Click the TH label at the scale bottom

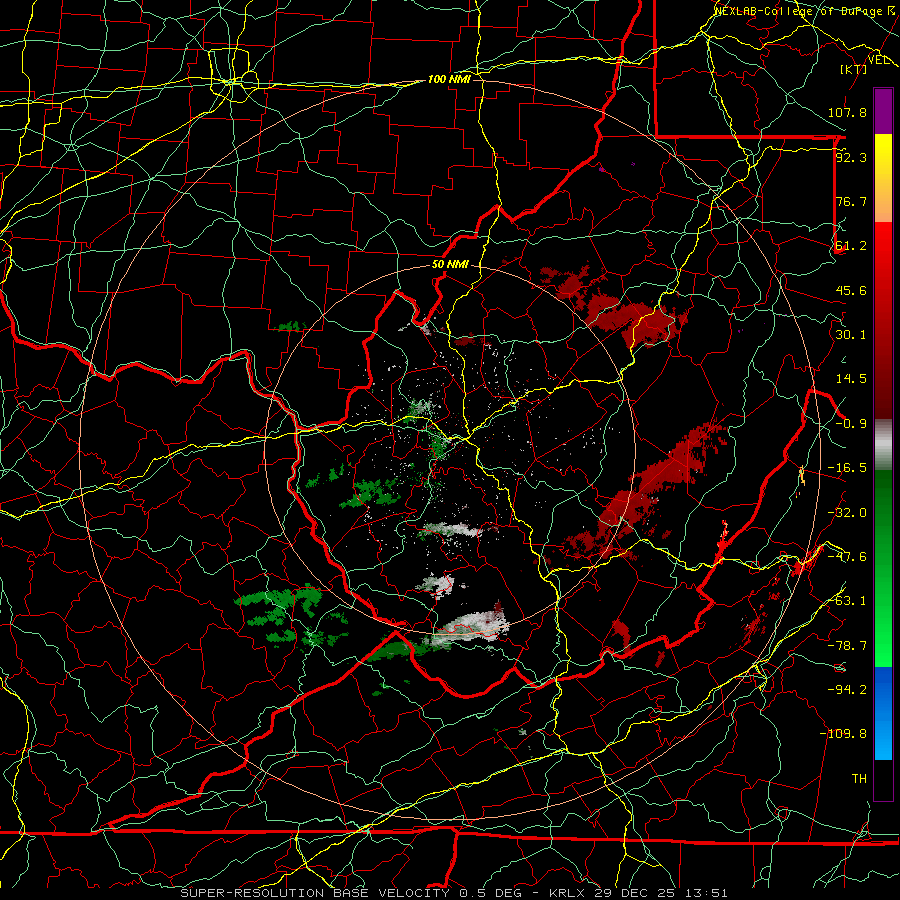tap(859, 779)
